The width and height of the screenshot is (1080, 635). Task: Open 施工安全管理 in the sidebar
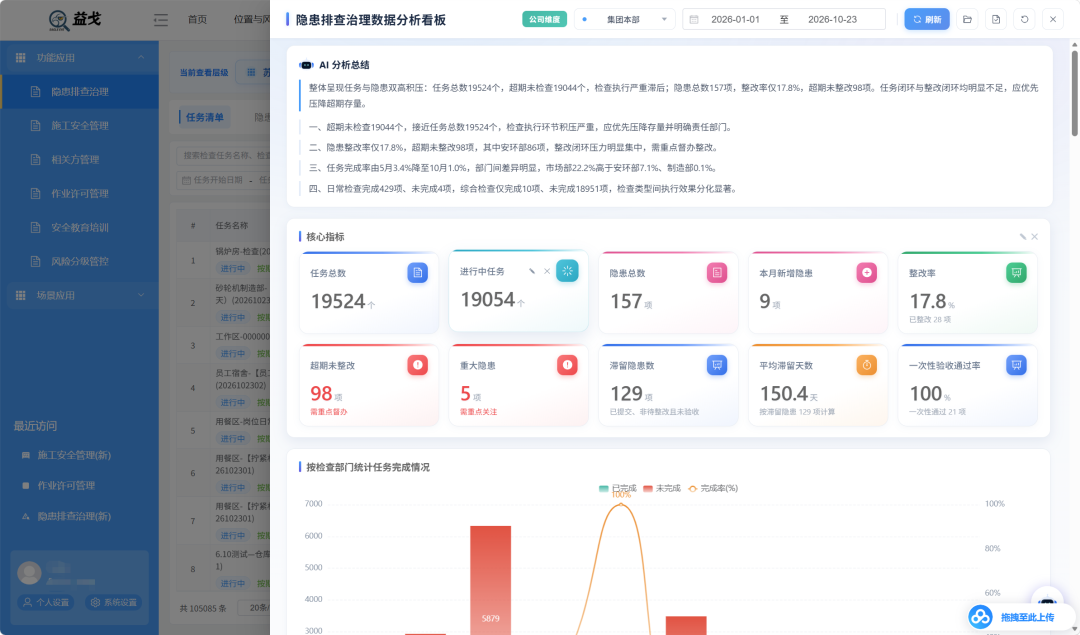click(79, 125)
